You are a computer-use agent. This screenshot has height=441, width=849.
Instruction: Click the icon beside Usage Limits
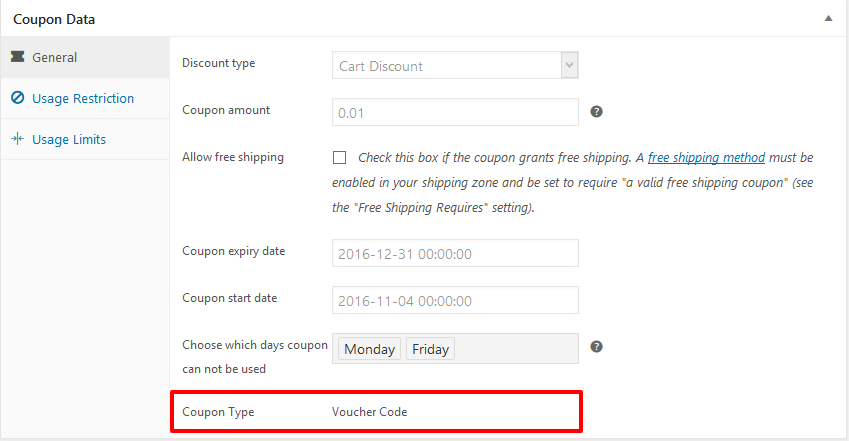coord(18,139)
